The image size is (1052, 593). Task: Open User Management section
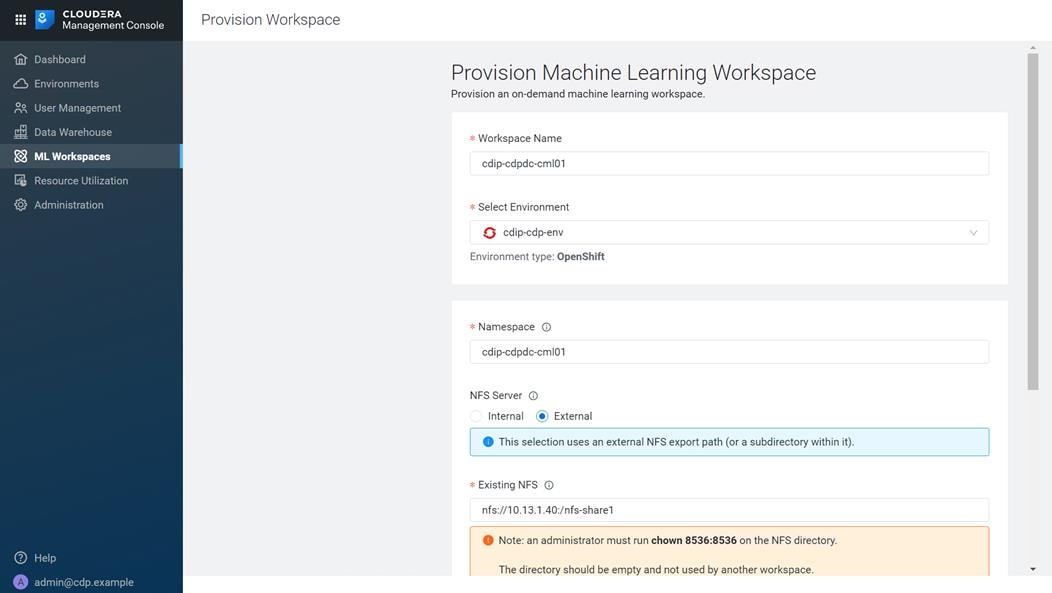pos(91,107)
